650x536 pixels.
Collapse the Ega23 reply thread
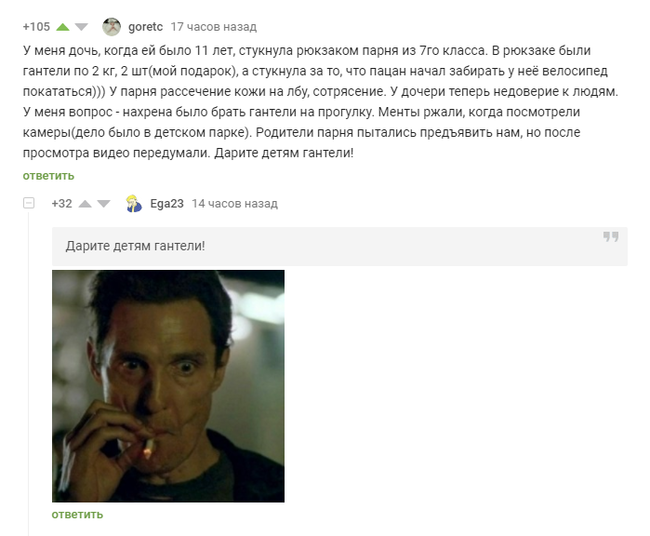pos(29,203)
